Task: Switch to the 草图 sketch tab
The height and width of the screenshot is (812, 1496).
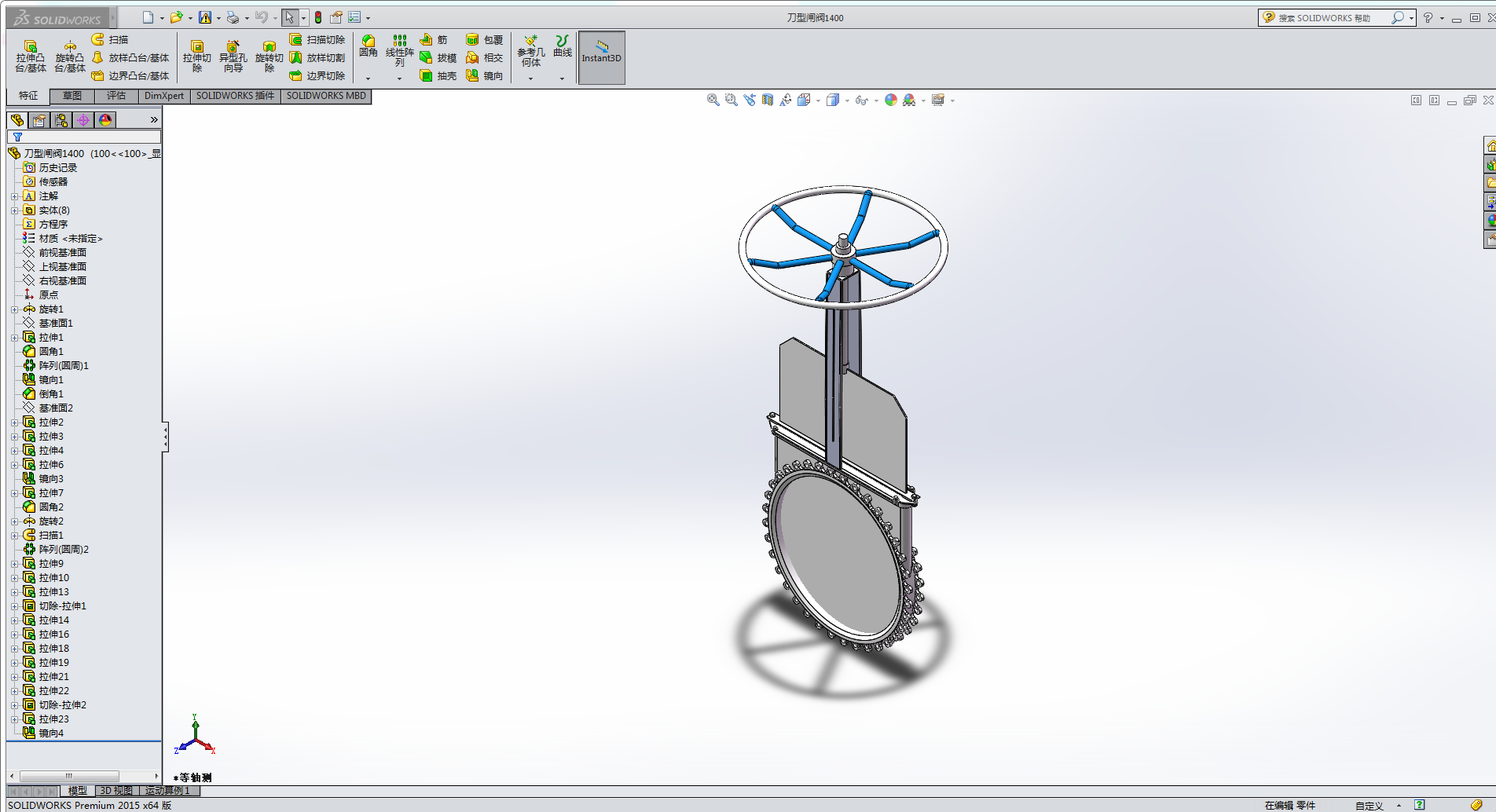Action: pos(72,96)
